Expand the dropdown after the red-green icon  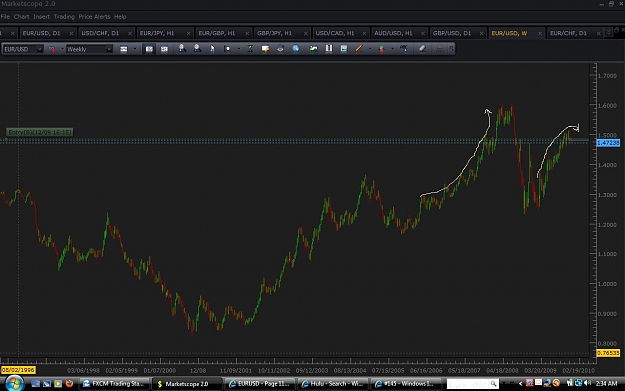(x=392, y=49)
